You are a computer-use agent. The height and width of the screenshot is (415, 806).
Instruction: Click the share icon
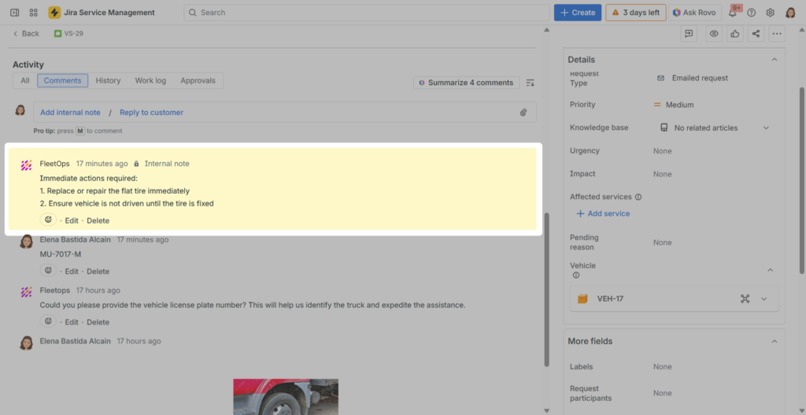tap(756, 34)
